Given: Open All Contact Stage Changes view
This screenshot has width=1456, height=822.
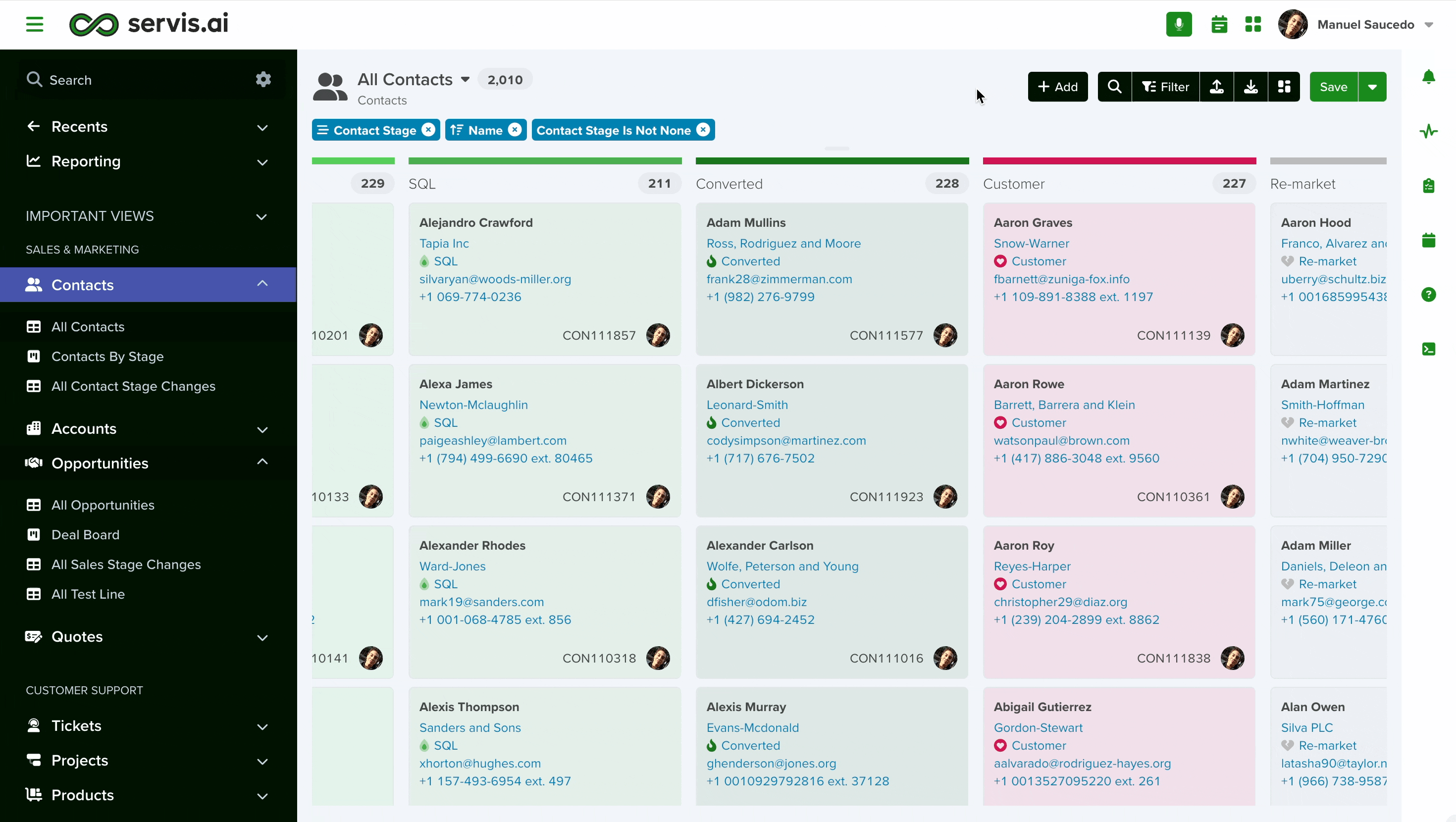Looking at the screenshot, I should (133, 386).
